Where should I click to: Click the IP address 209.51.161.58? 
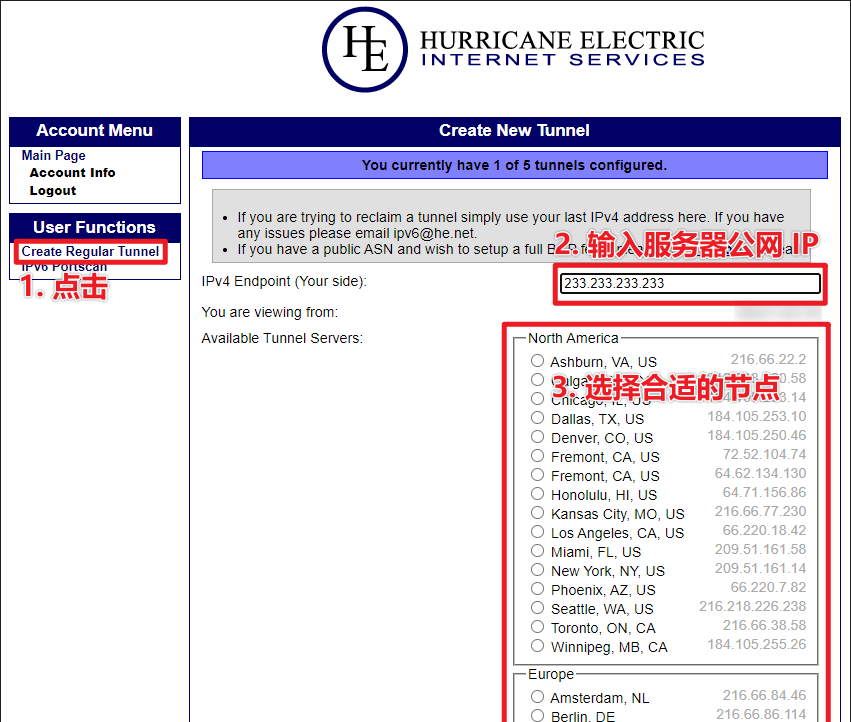(x=760, y=549)
